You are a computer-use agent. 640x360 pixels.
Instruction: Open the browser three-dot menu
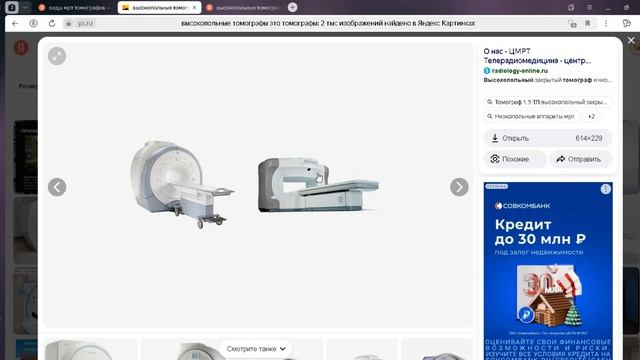[x=606, y=23]
